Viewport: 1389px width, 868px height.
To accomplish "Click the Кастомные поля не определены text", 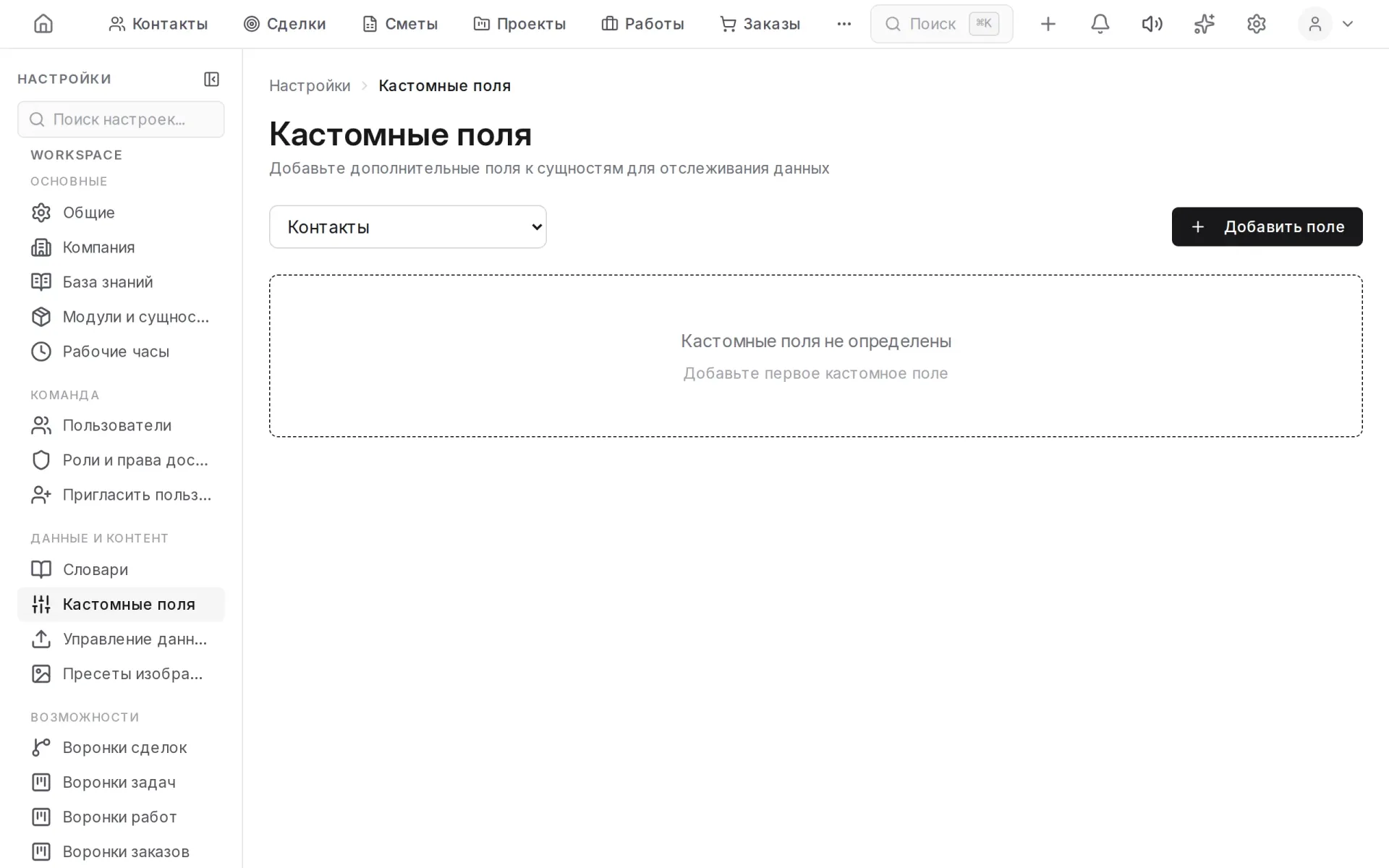I will pos(816,341).
